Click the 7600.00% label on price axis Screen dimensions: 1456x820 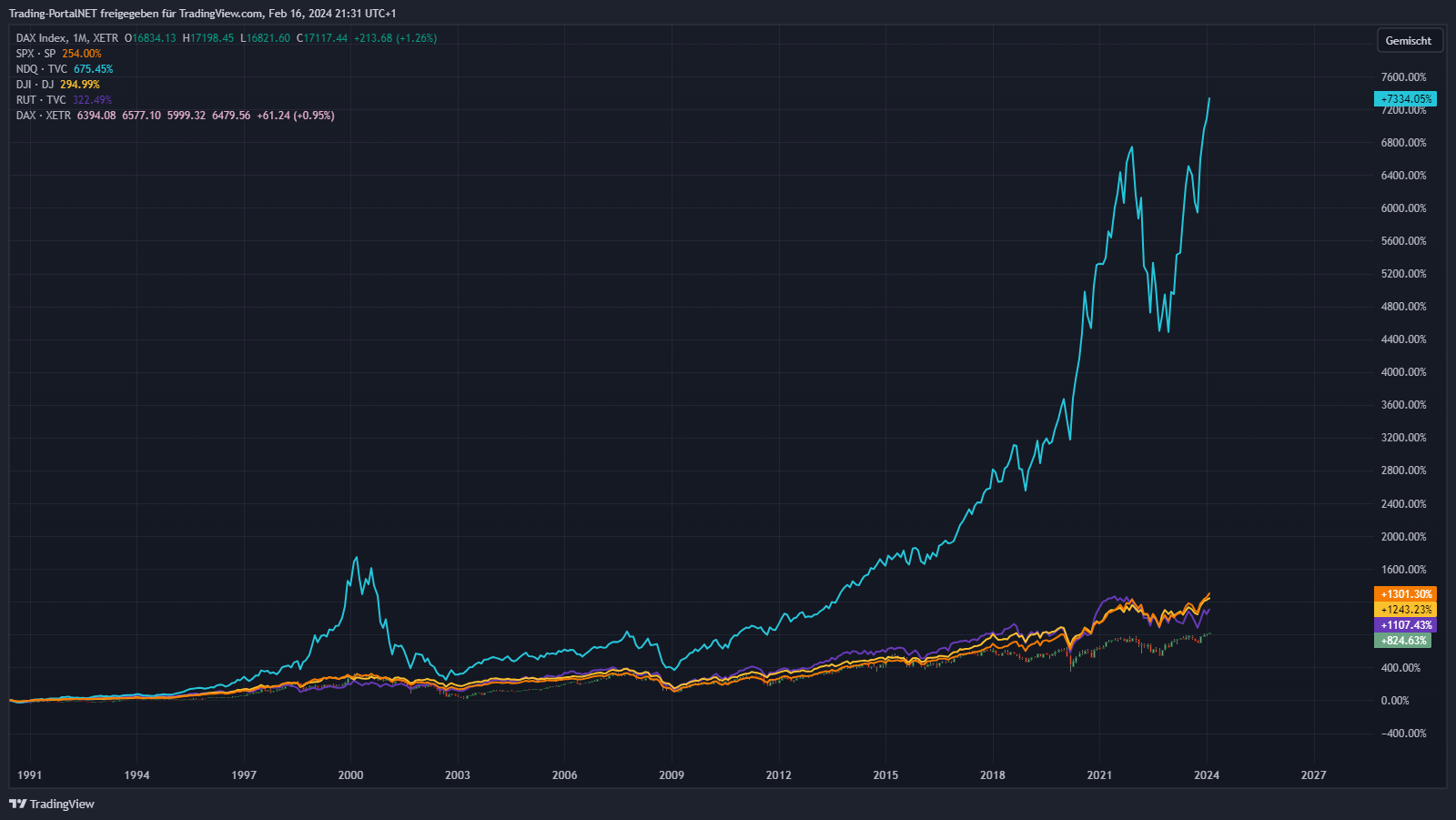(1403, 77)
